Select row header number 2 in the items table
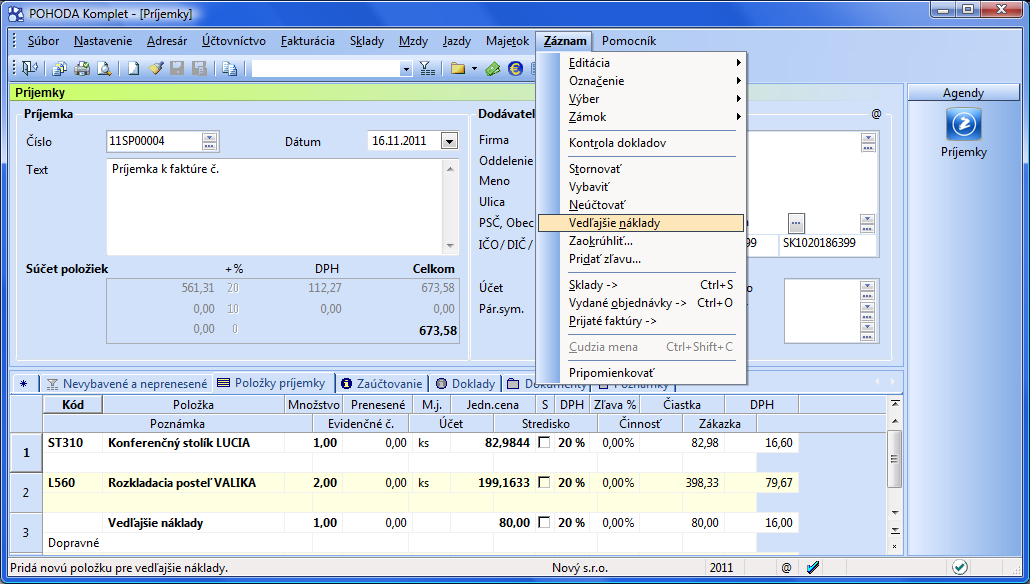Image resolution: width=1030 pixels, height=584 pixels. pos(26,493)
